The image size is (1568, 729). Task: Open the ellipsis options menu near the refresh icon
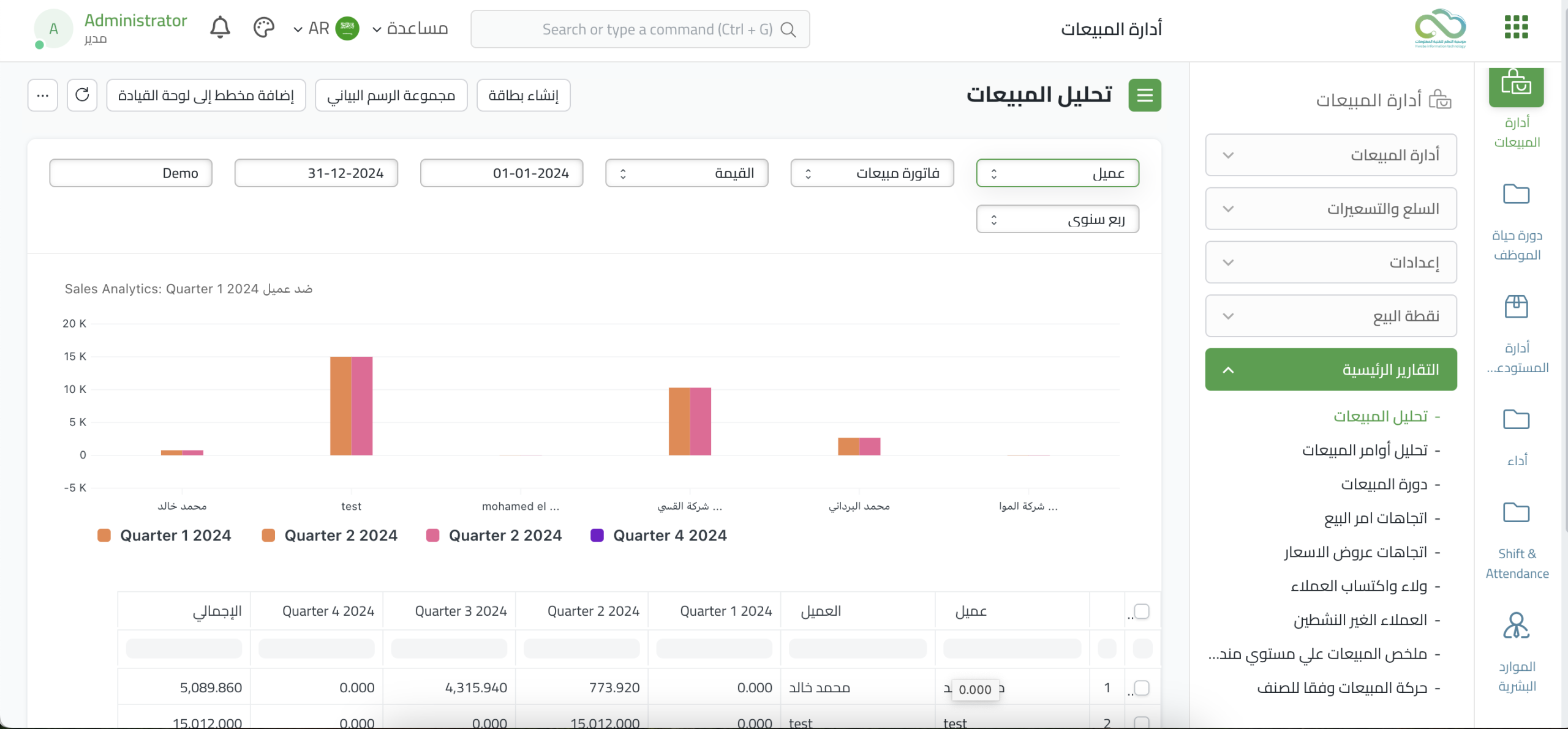[x=42, y=95]
